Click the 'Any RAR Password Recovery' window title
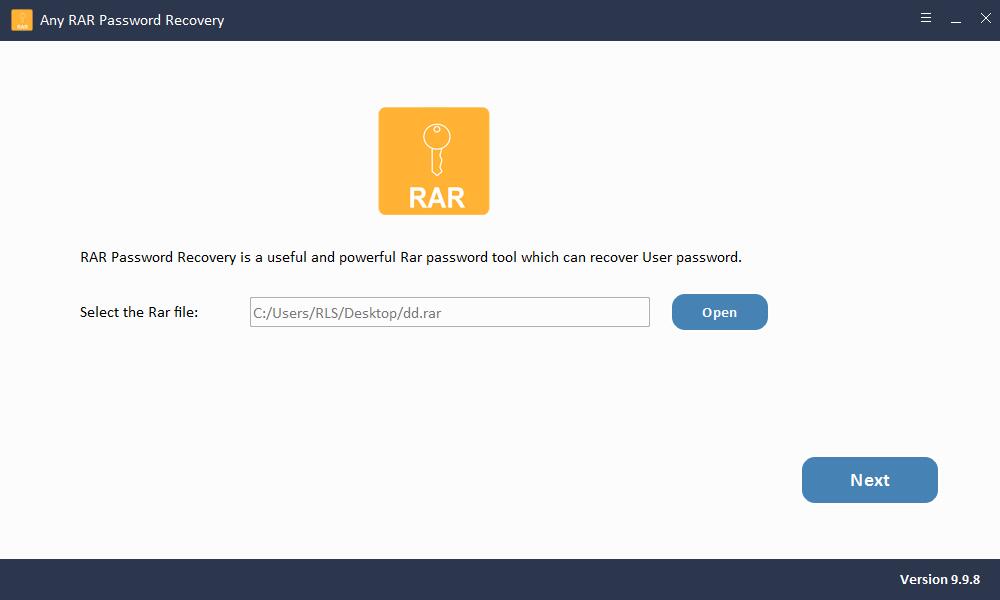Viewport: 1000px width, 600px height. [132, 20]
